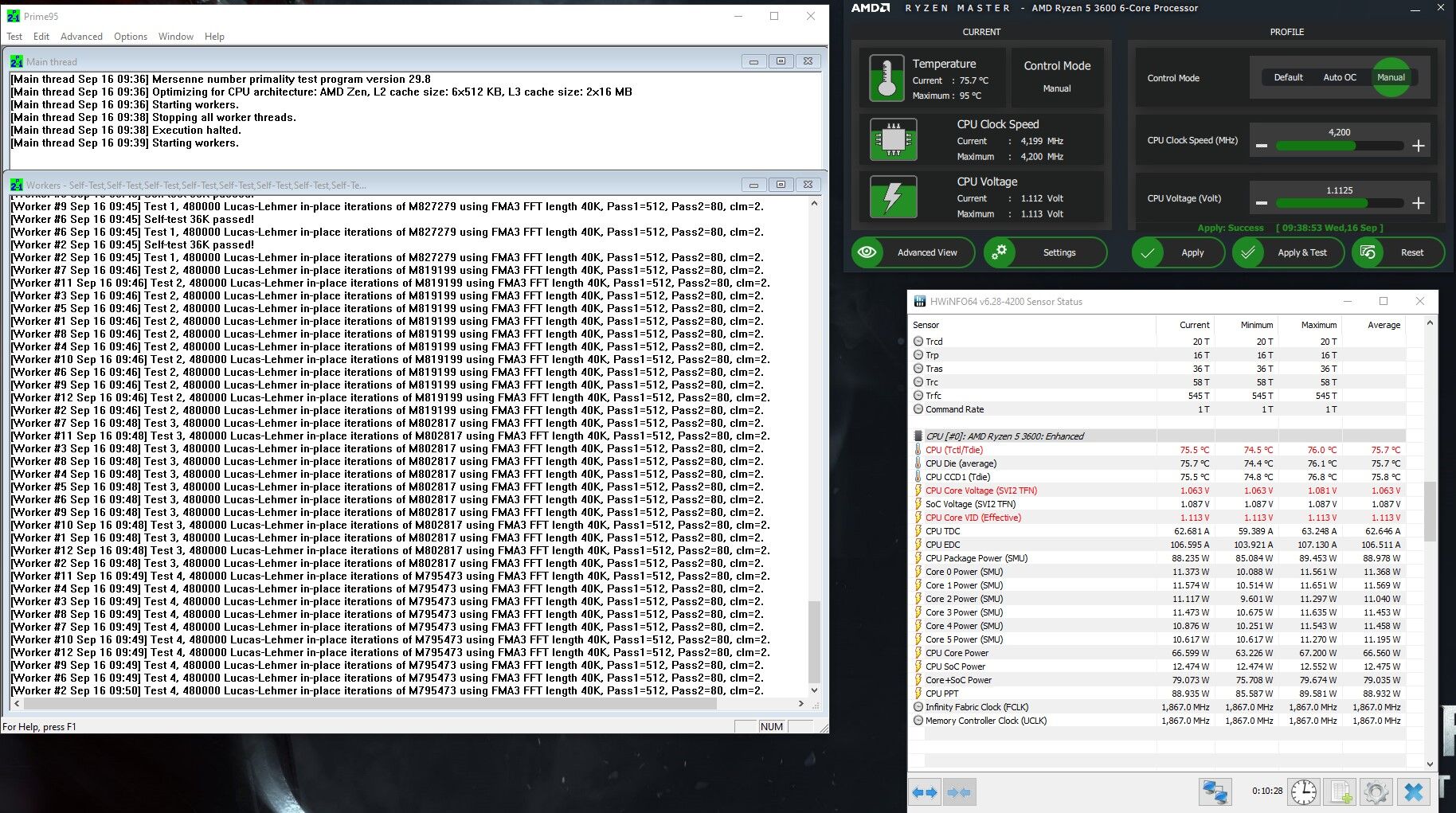The width and height of the screenshot is (1456, 813).
Task: Open the Help menu in Prime95
Action: point(214,37)
